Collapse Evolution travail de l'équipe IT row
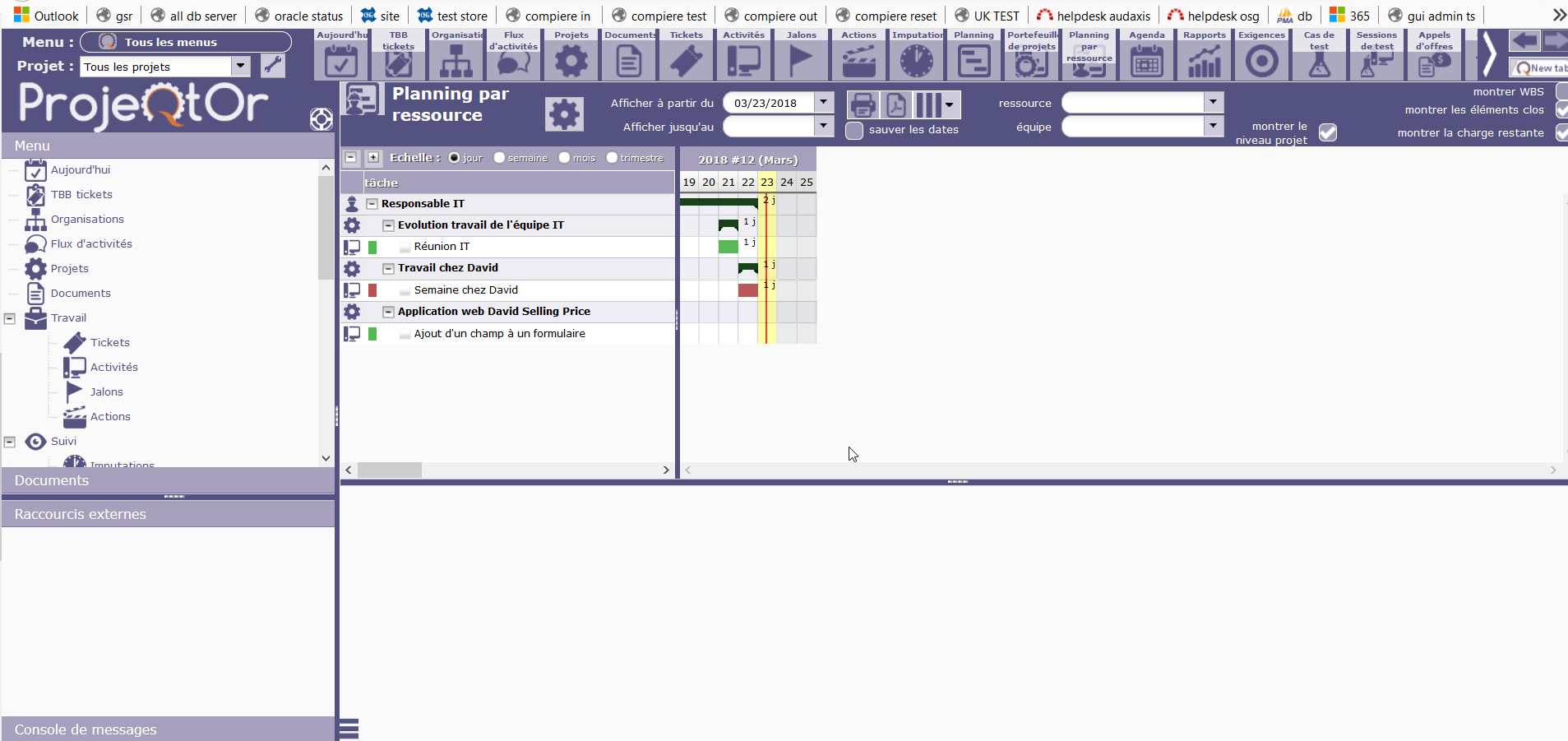 (x=388, y=225)
